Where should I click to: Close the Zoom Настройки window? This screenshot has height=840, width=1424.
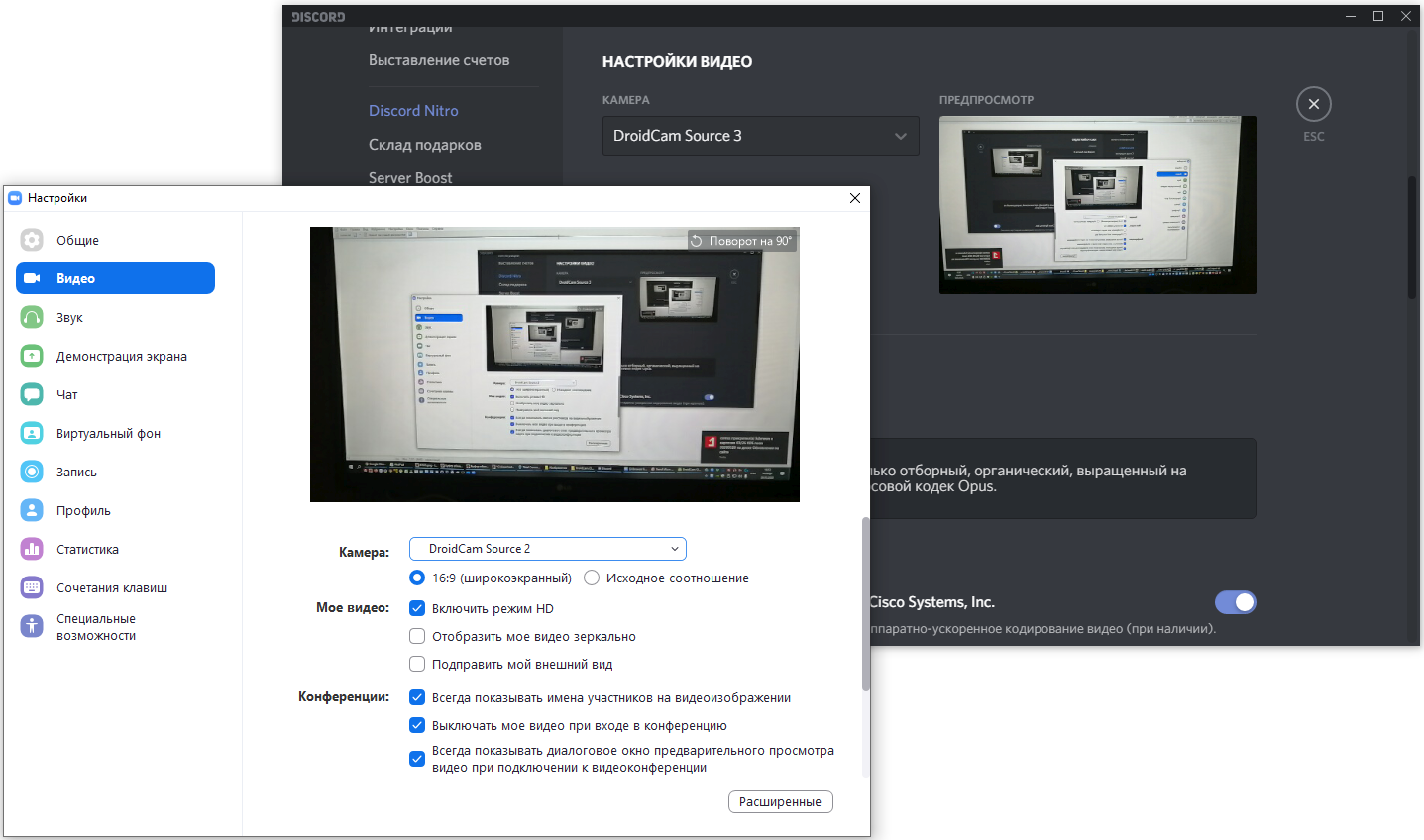point(855,198)
